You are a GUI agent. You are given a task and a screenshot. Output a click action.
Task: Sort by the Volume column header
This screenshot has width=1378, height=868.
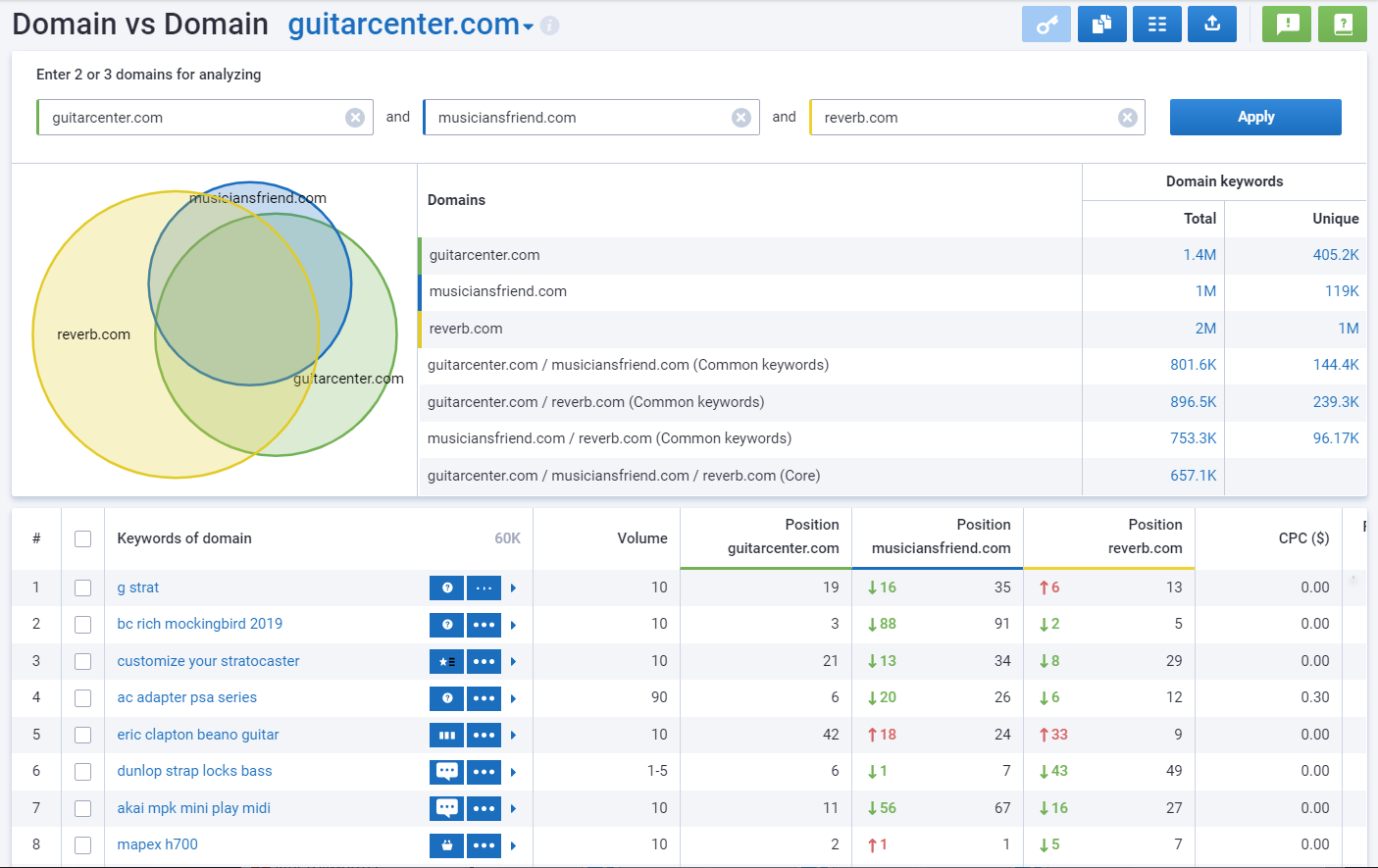pyautogui.click(x=641, y=538)
